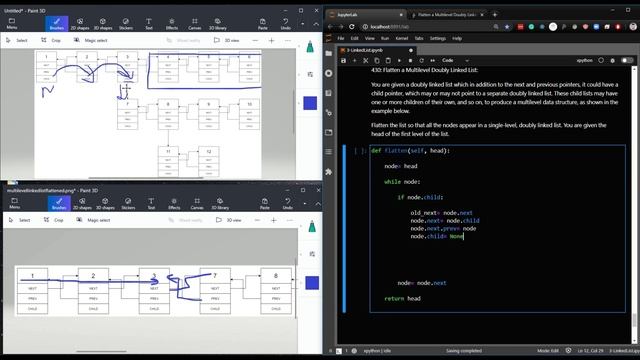The height and width of the screenshot is (360, 640).
Task: Open 2D shapes in the bottom Paint 3D window
Action: (82, 203)
